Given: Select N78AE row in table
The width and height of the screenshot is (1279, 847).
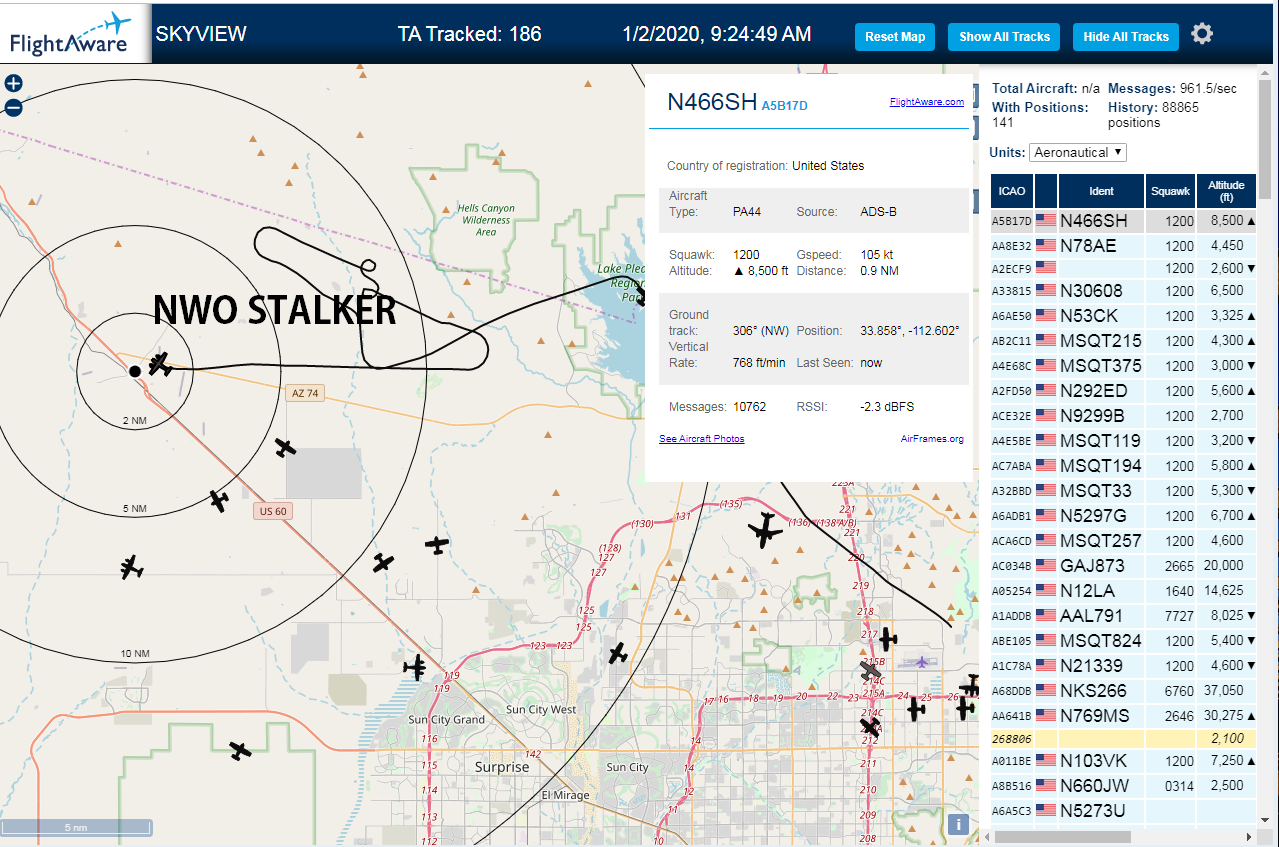Looking at the screenshot, I should (1123, 245).
